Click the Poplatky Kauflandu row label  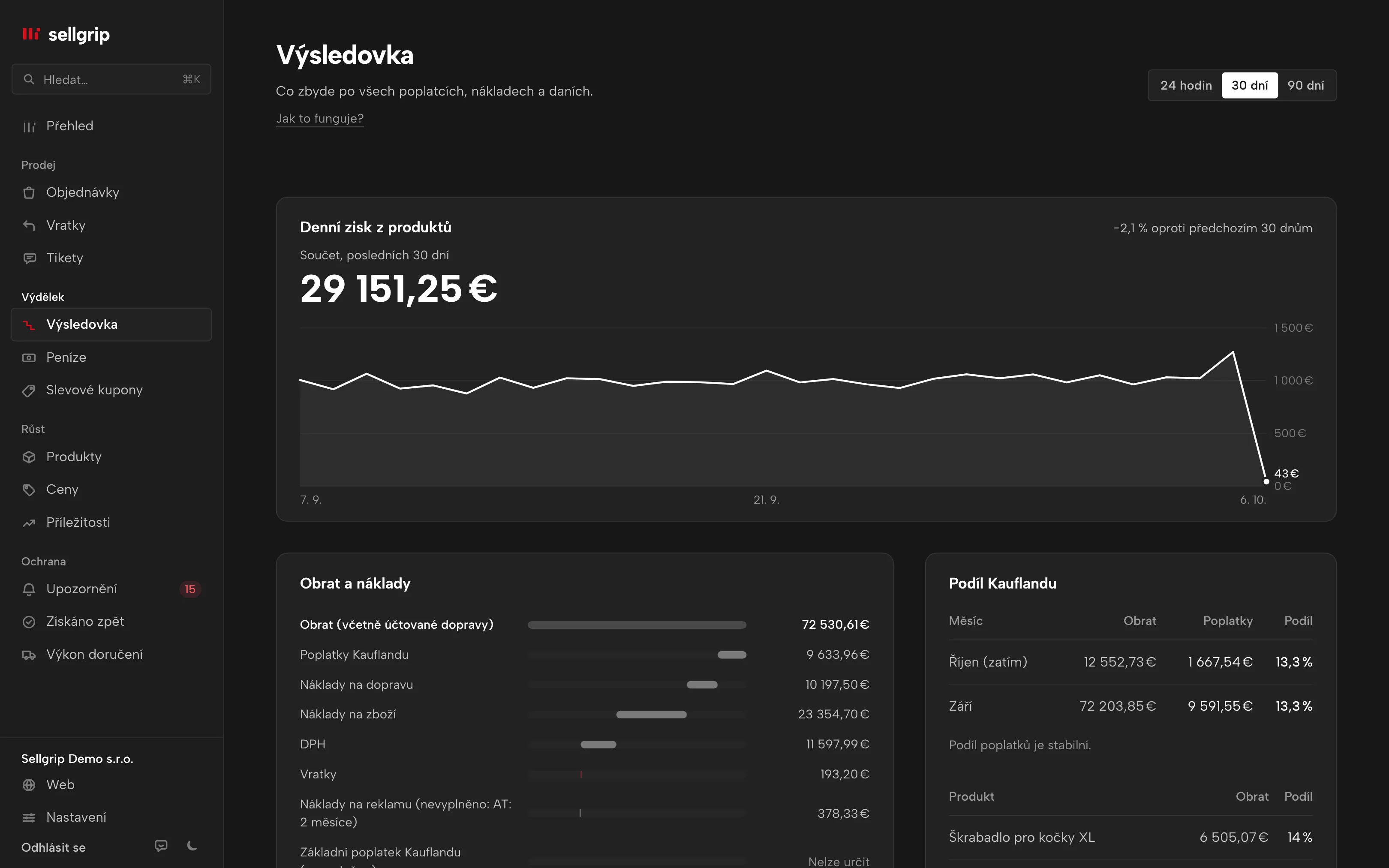[x=354, y=655]
